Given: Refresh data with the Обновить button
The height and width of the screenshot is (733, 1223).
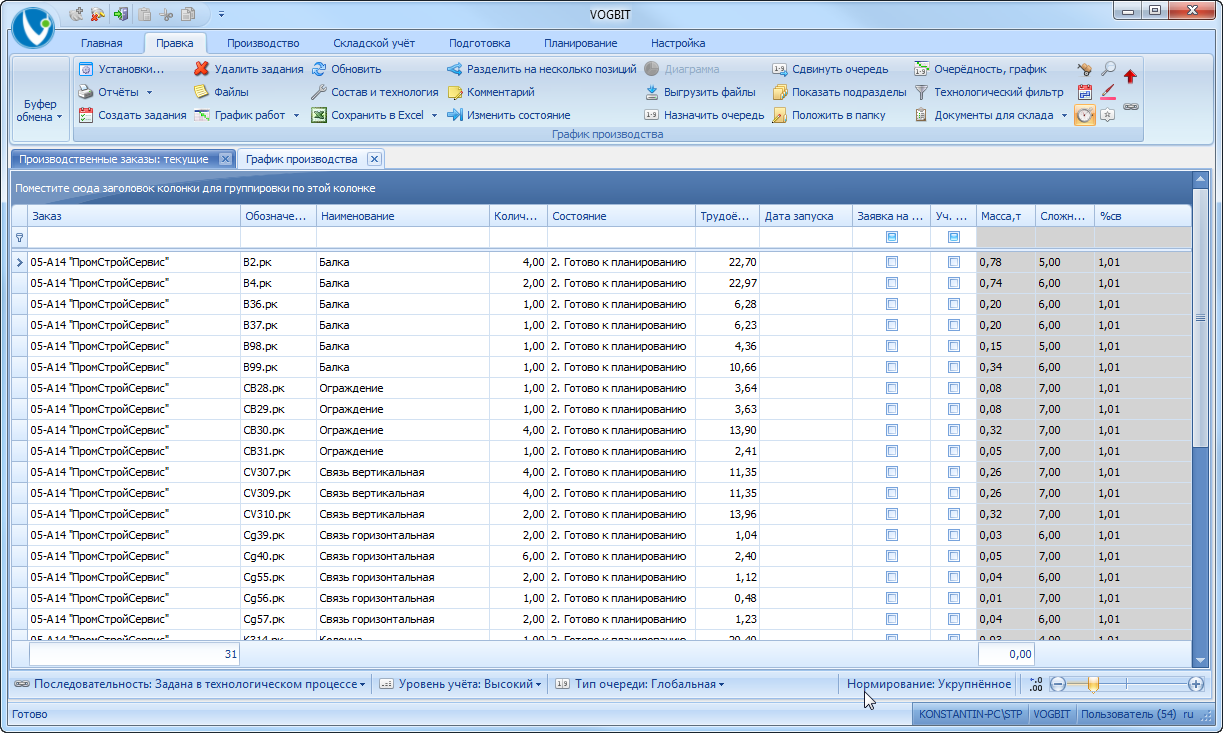Looking at the screenshot, I should pos(346,69).
